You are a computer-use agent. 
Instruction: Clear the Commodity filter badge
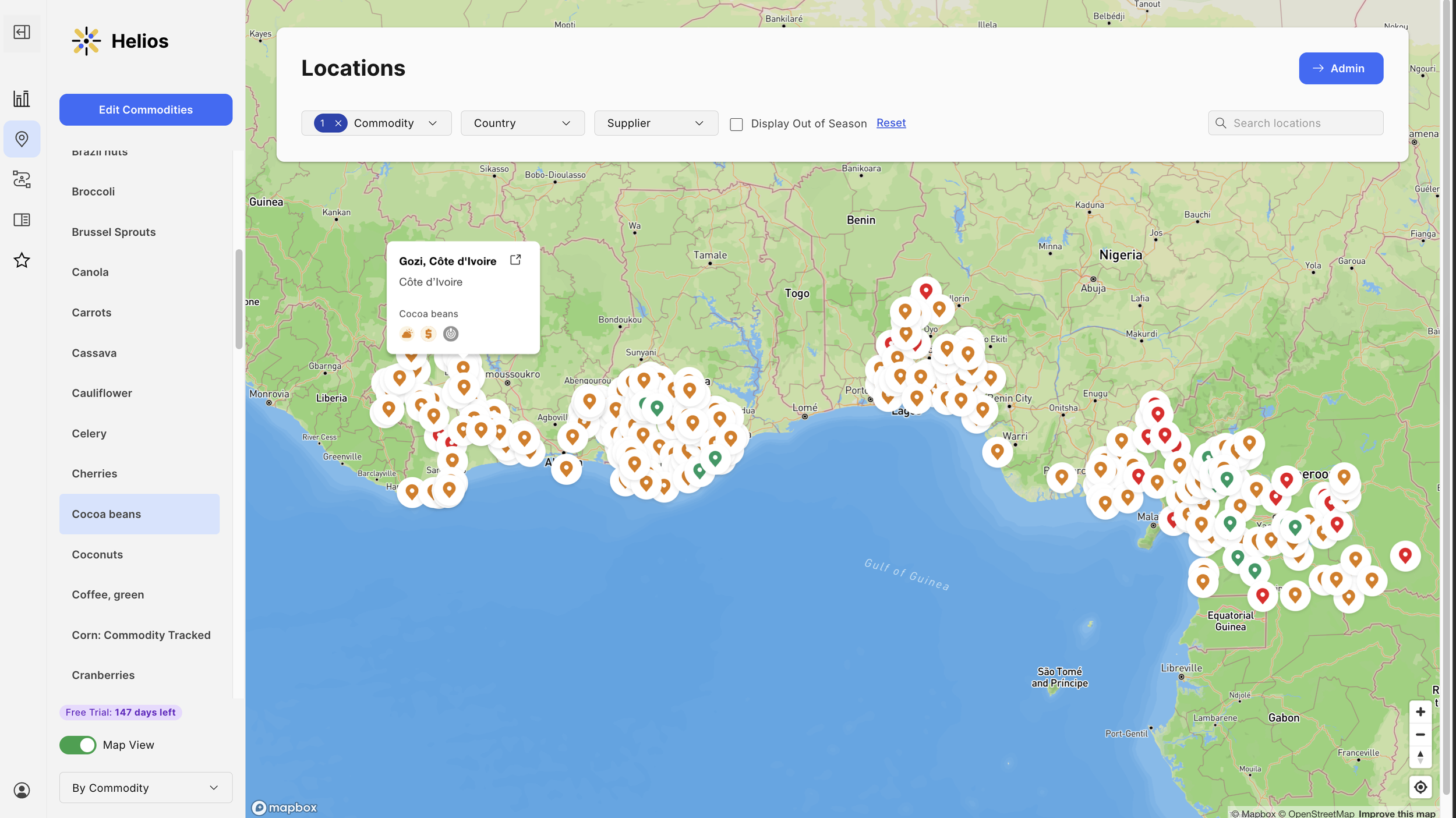click(338, 123)
